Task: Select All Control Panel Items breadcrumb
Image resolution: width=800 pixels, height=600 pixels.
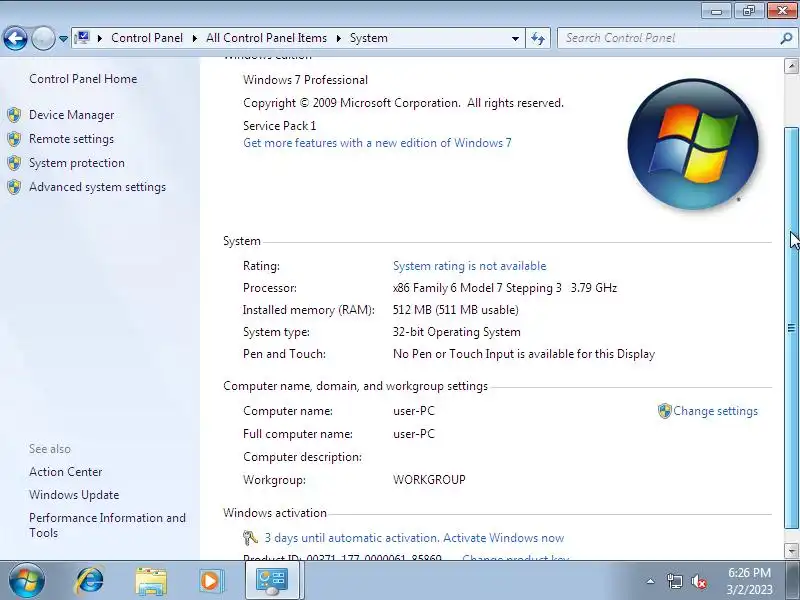Action: 266,38
